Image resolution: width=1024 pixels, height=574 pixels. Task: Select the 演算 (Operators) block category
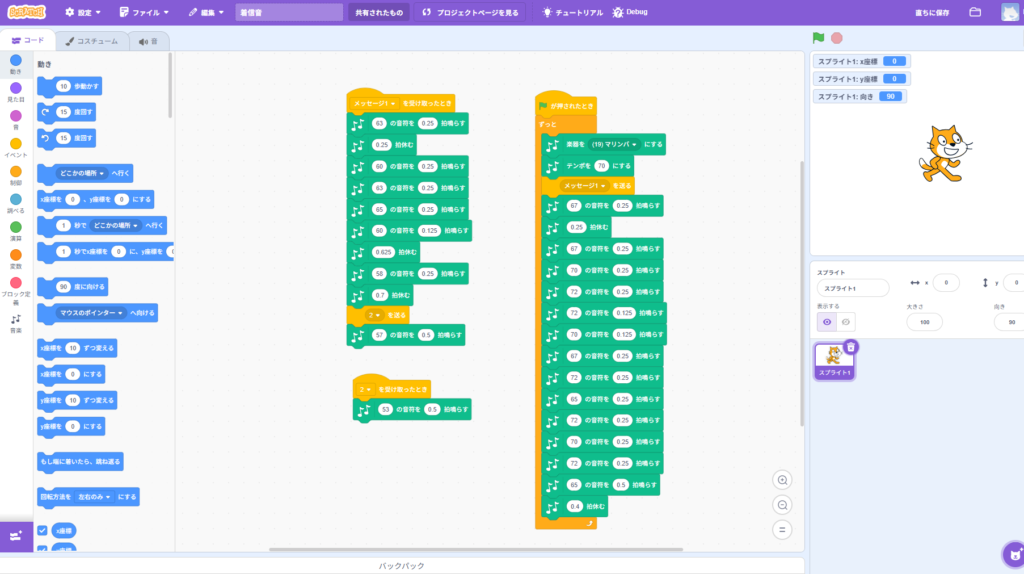coord(16,231)
